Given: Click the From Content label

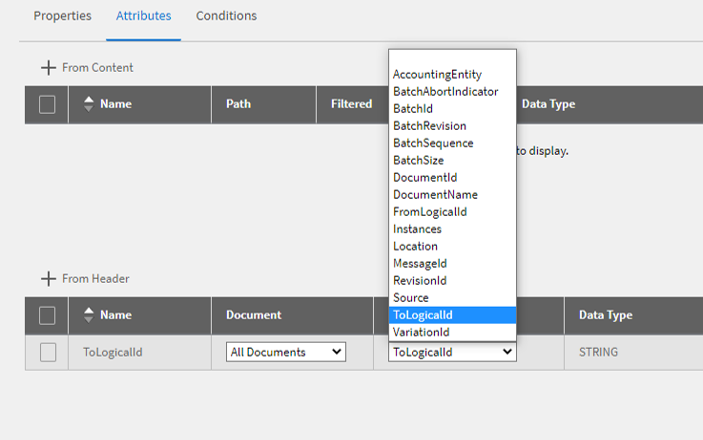Looking at the screenshot, I should tap(97, 68).
